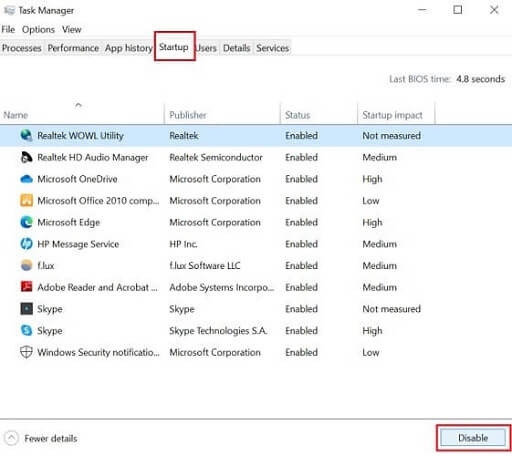The height and width of the screenshot is (456, 512).
Task: Click the dark Skype icon with Not measured impact
Action: (x=26, y=309)
